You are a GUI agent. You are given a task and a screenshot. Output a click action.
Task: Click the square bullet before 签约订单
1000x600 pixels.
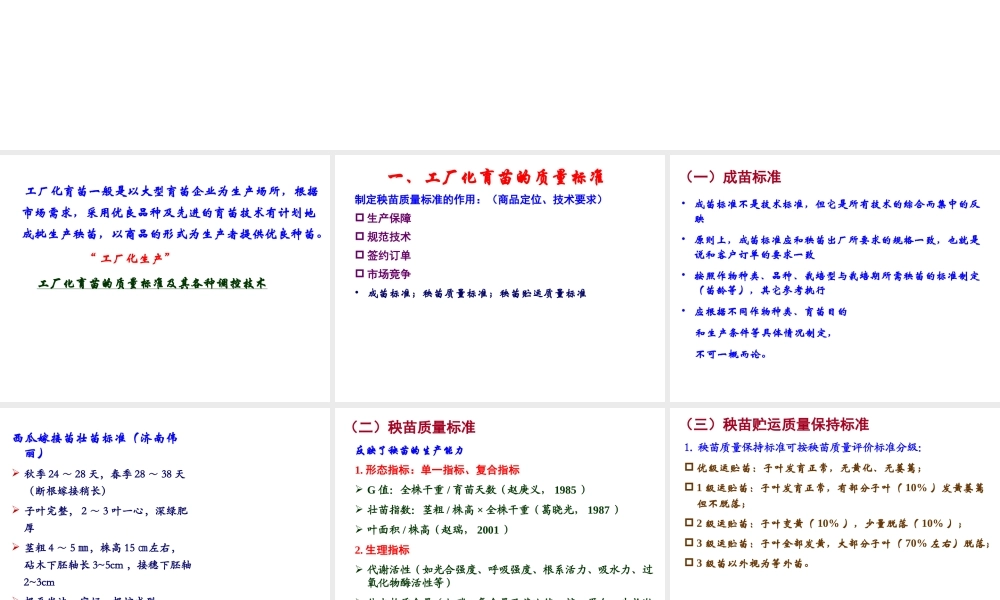point(360,255)
